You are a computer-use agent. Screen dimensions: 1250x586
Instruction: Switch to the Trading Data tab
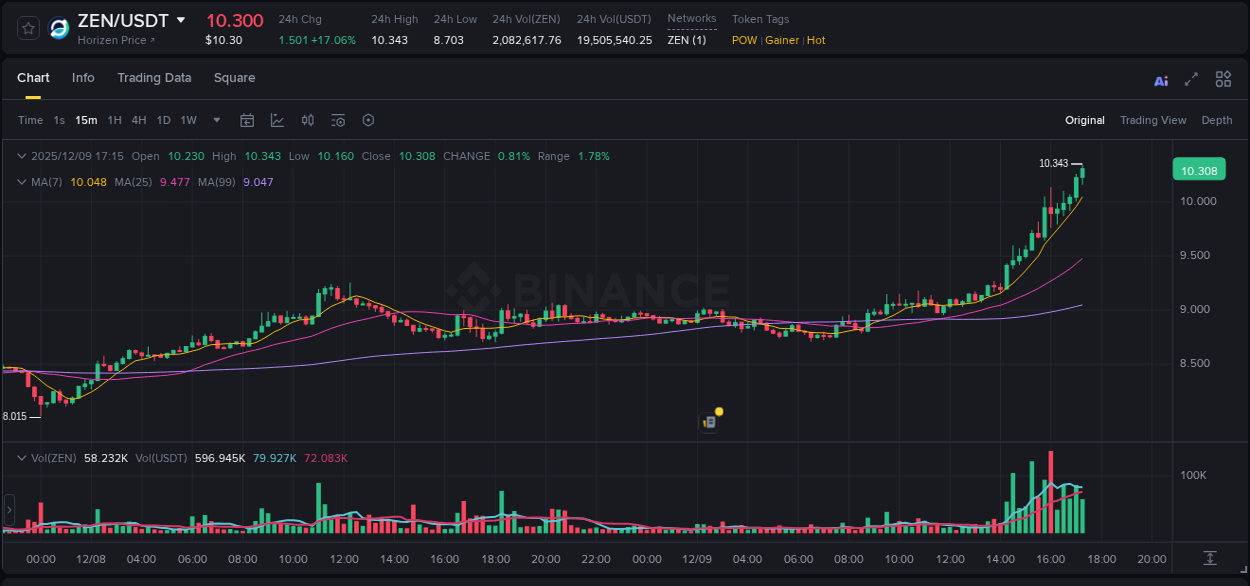pos(154,78)
